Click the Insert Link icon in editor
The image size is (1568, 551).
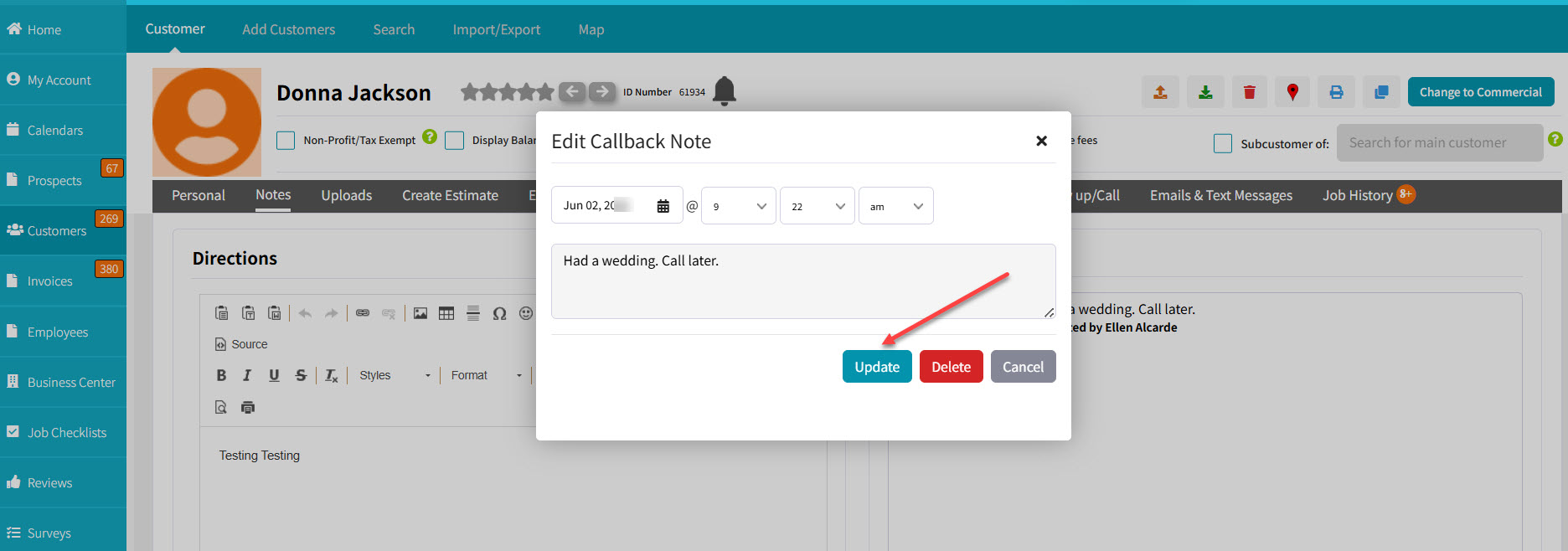(363, 313)
